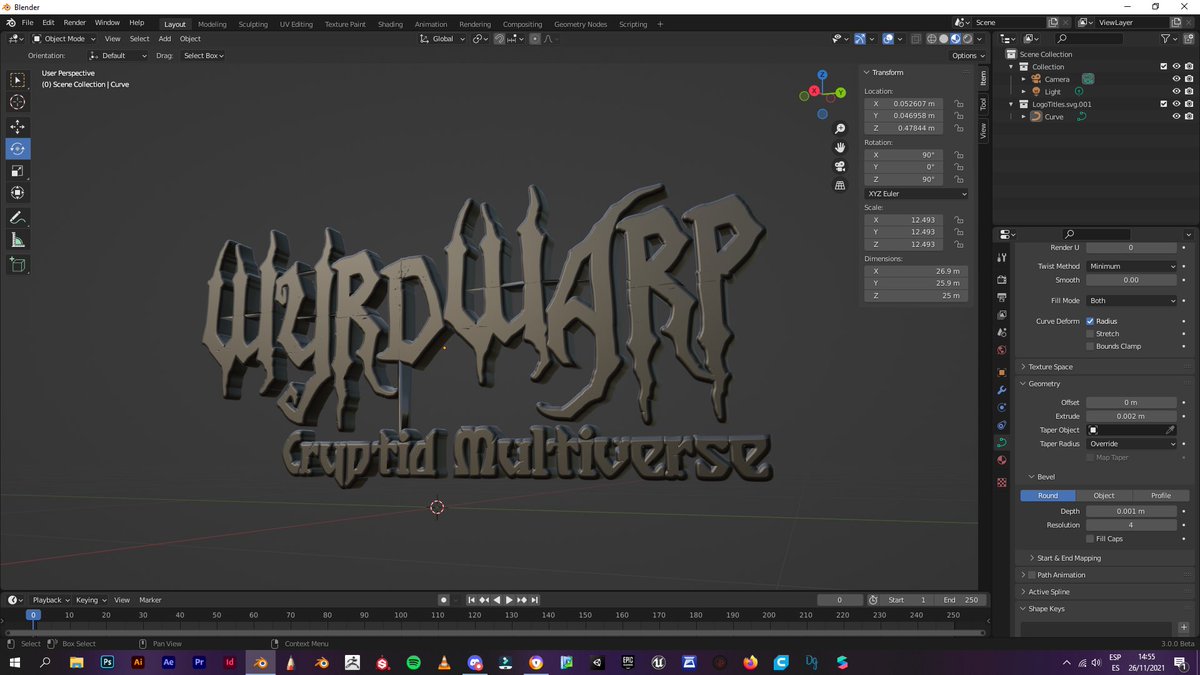Select the Cursor tool in the toolbar

point(18,102)
